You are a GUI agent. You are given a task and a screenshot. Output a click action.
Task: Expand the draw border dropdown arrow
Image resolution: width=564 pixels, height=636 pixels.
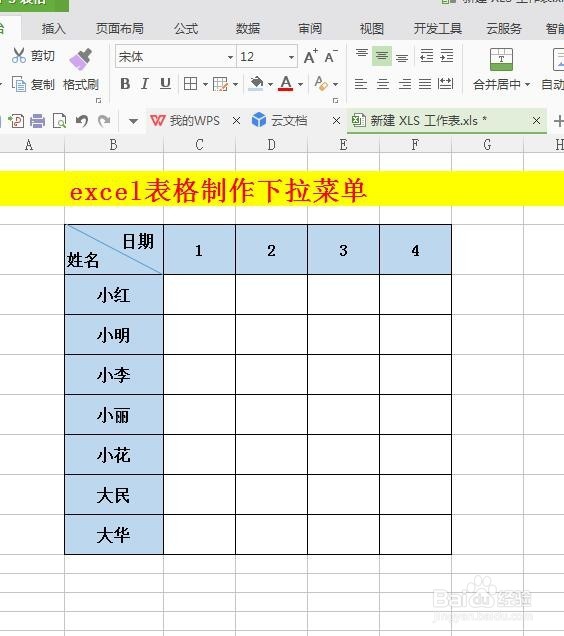tap(235, 84)
